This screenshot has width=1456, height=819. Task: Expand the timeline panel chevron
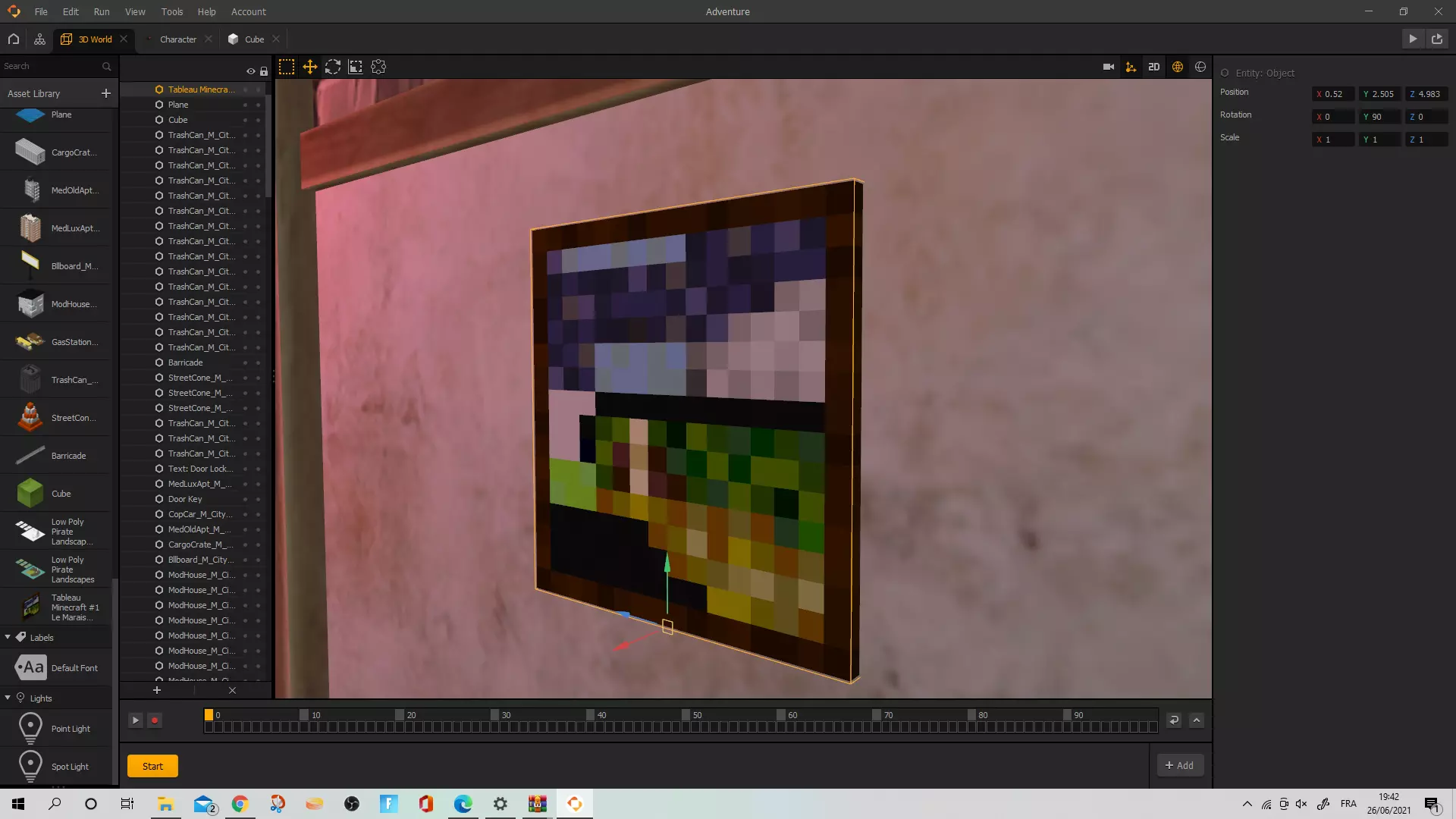click(x=1197, y=720)
